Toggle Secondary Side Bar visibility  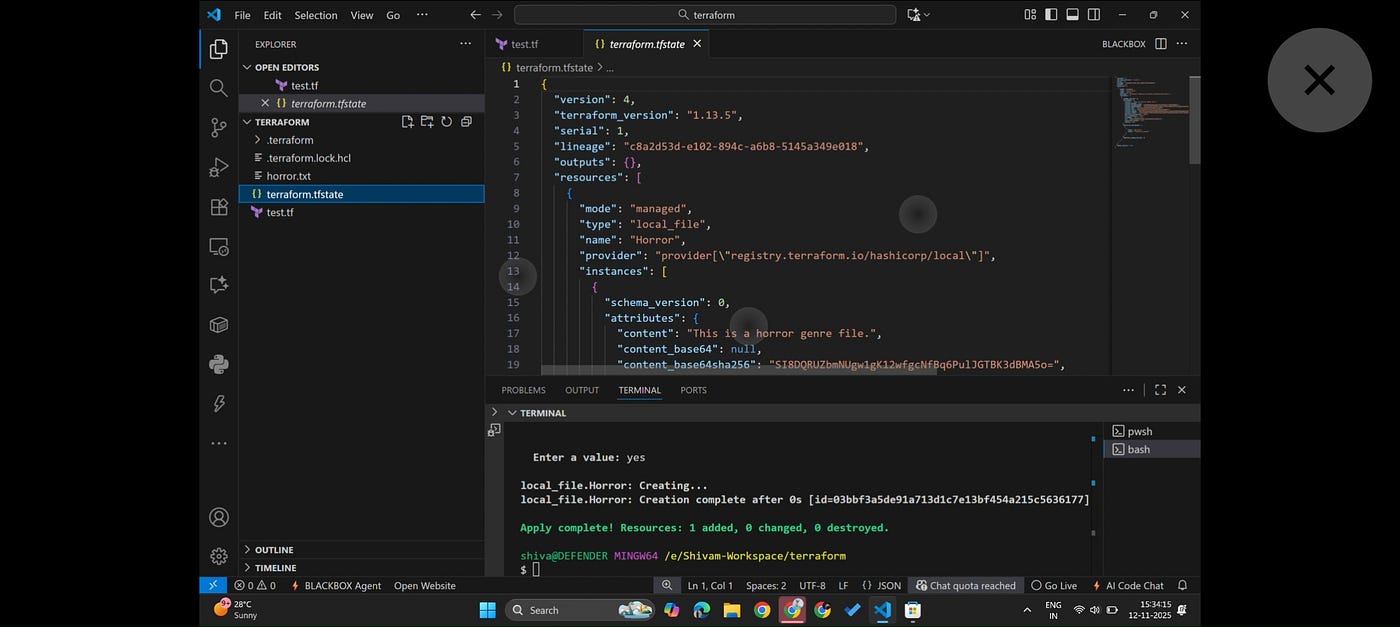tap(1094, 15)
